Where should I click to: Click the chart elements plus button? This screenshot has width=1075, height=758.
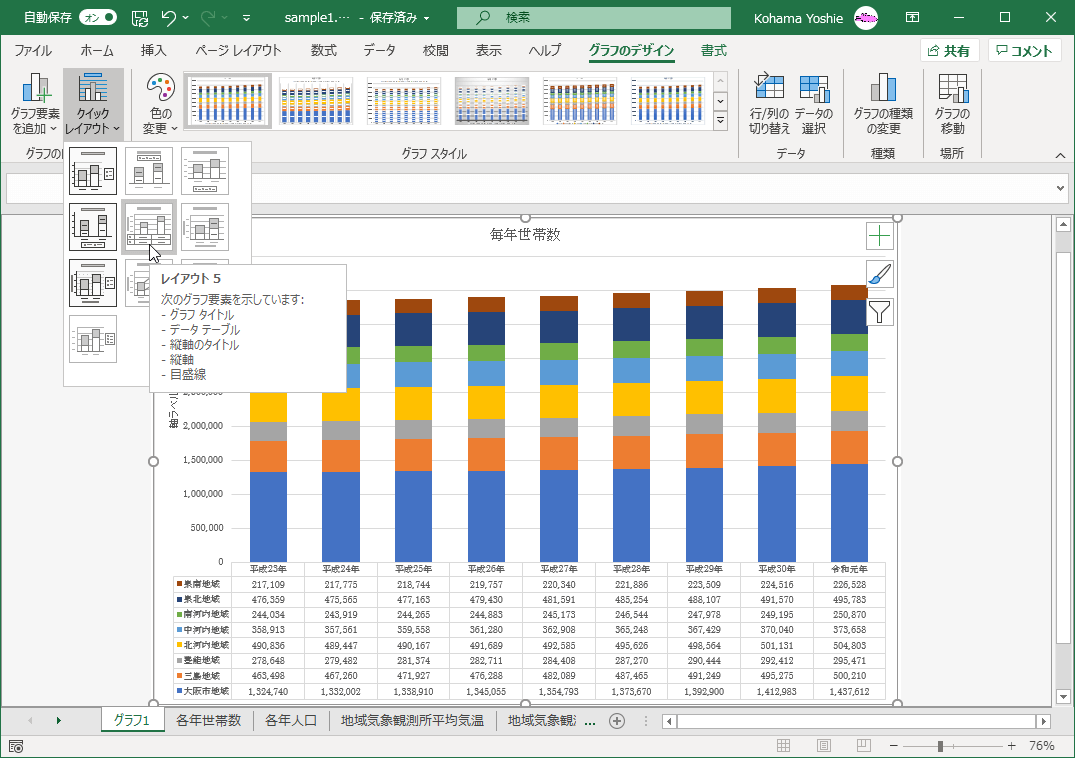pyautogui.click(x=879, y=236)
